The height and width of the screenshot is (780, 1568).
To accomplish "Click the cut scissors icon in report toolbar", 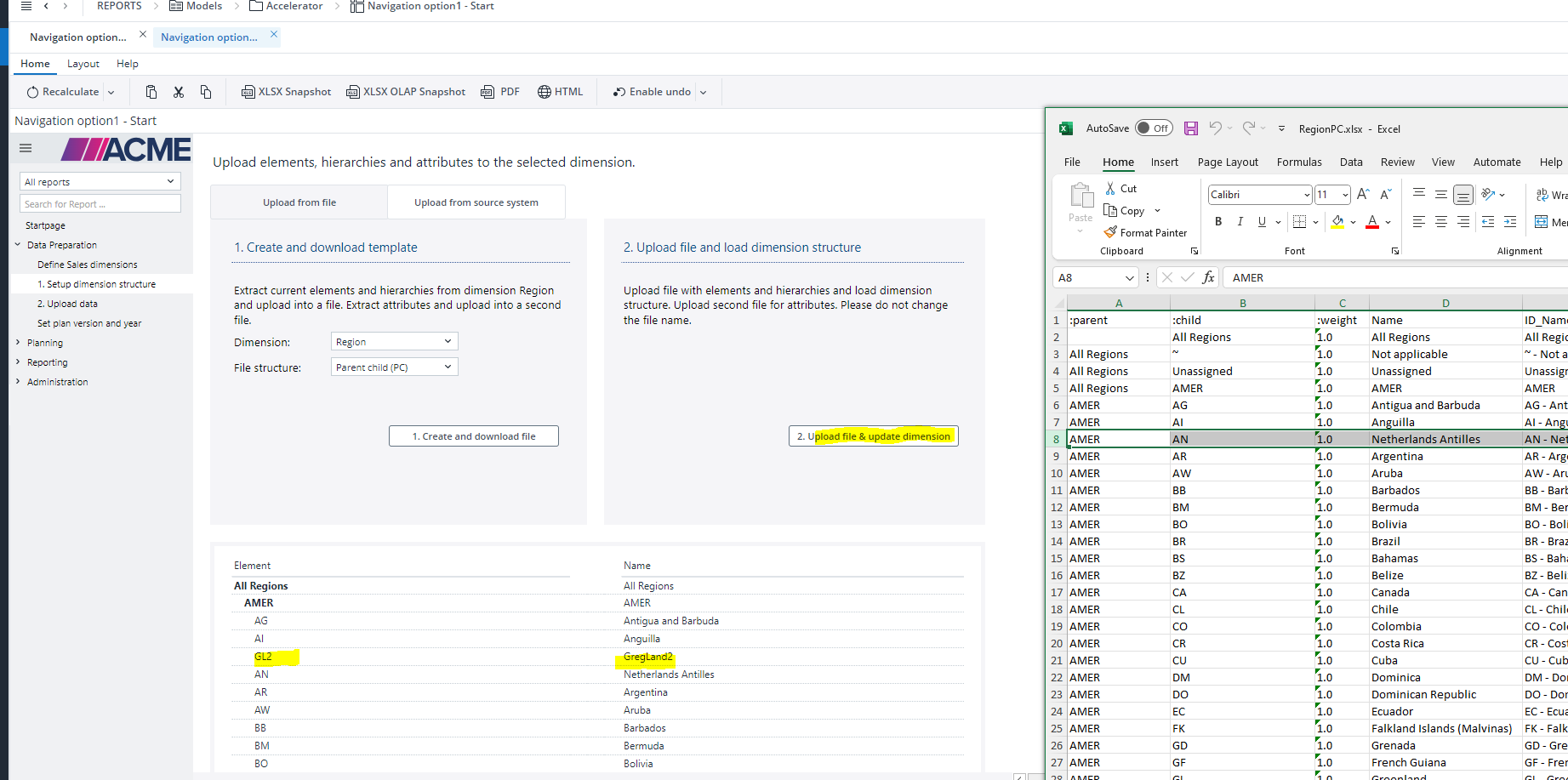I will tap(179, 92).
